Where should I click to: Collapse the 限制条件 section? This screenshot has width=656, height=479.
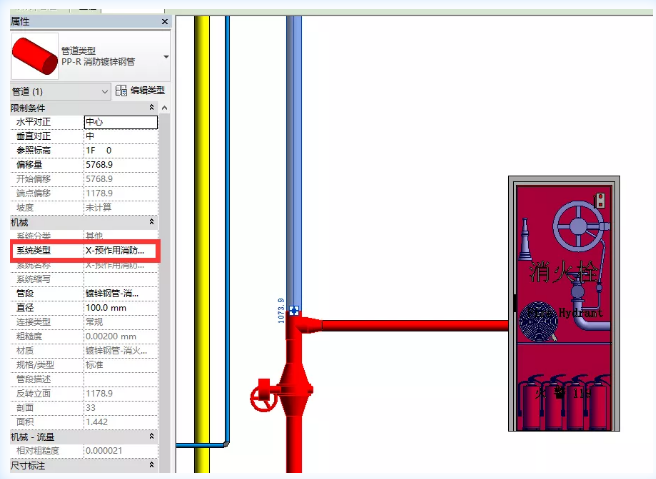pos(151,108)
